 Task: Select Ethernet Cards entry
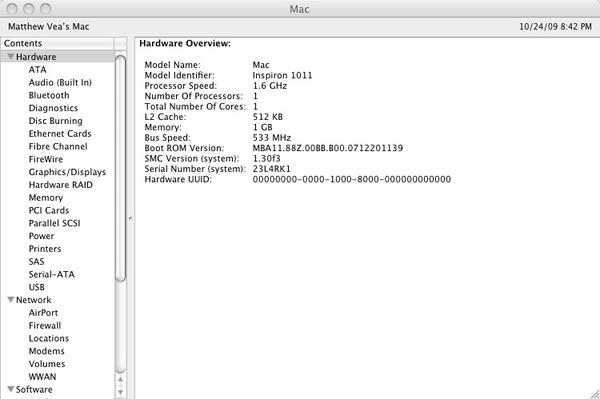[60, 134]
